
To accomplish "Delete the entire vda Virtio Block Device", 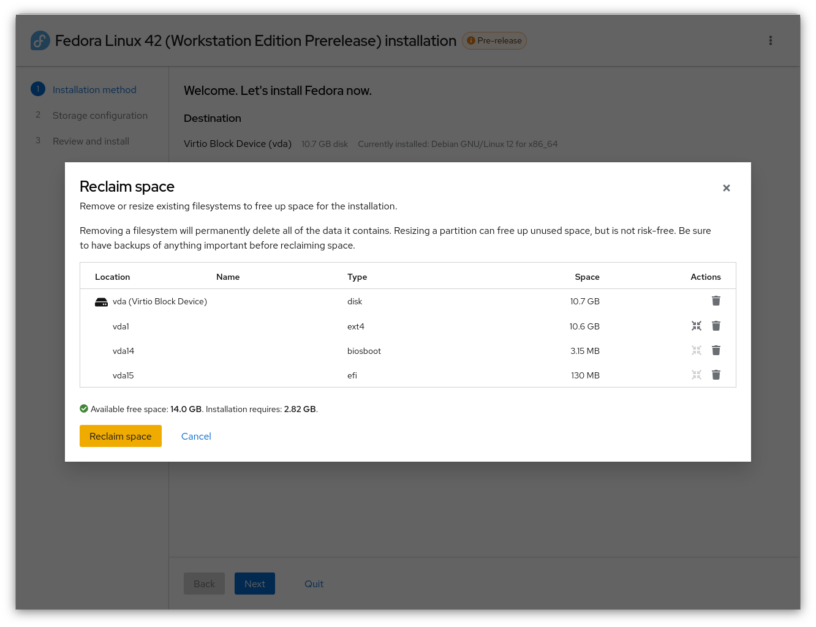I will [x=716, y=300].
